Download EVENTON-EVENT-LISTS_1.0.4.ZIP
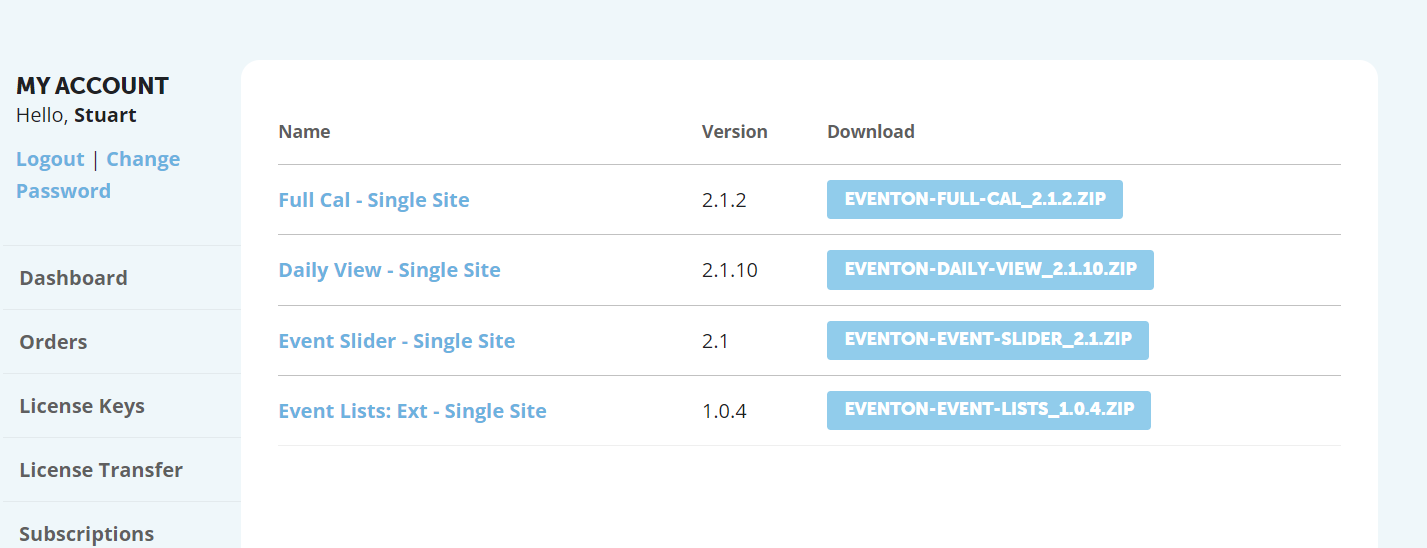This screenshot has height=548, width=1427. click(x=989, y=410)
